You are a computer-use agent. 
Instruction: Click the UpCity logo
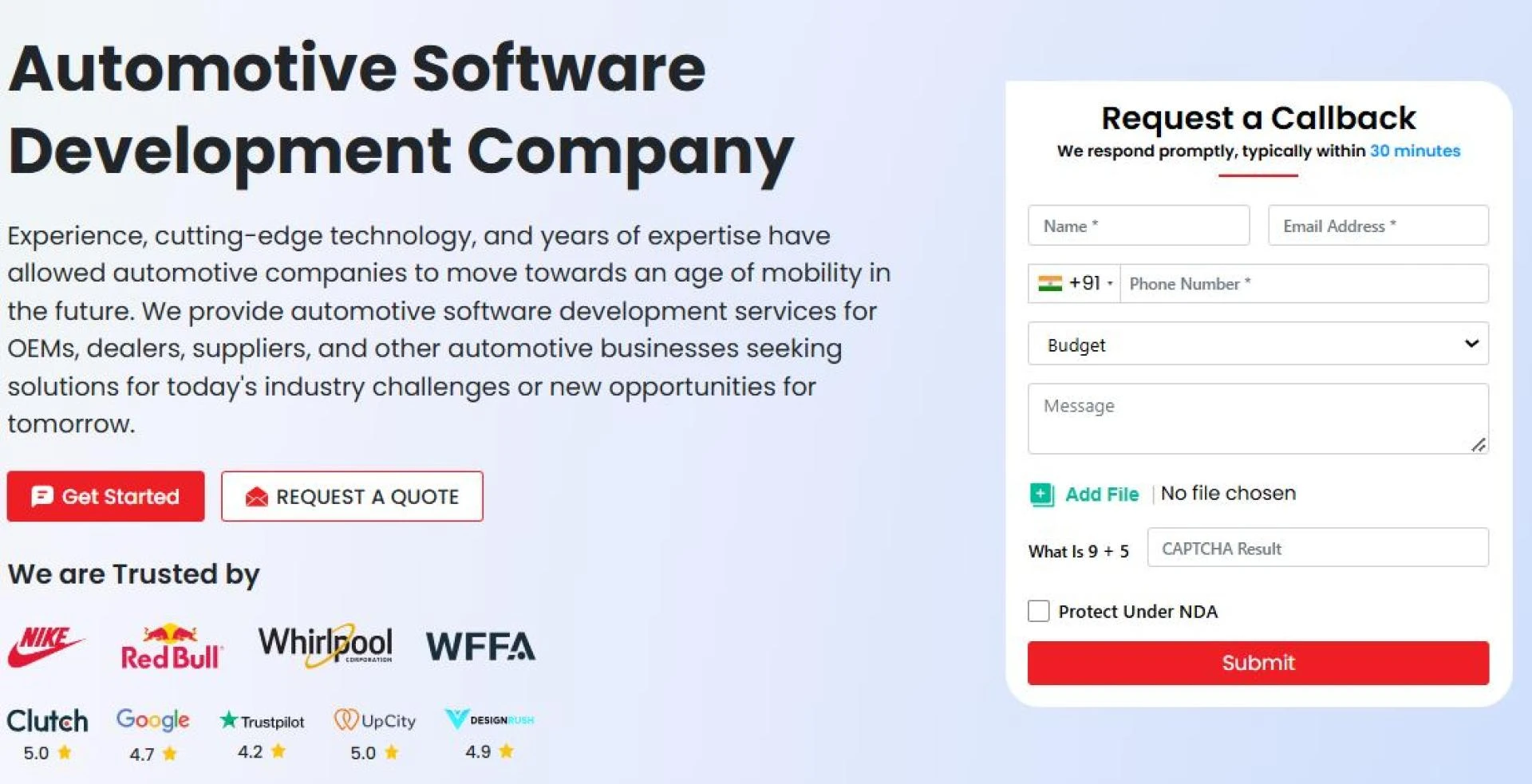[x=375, y=720]
